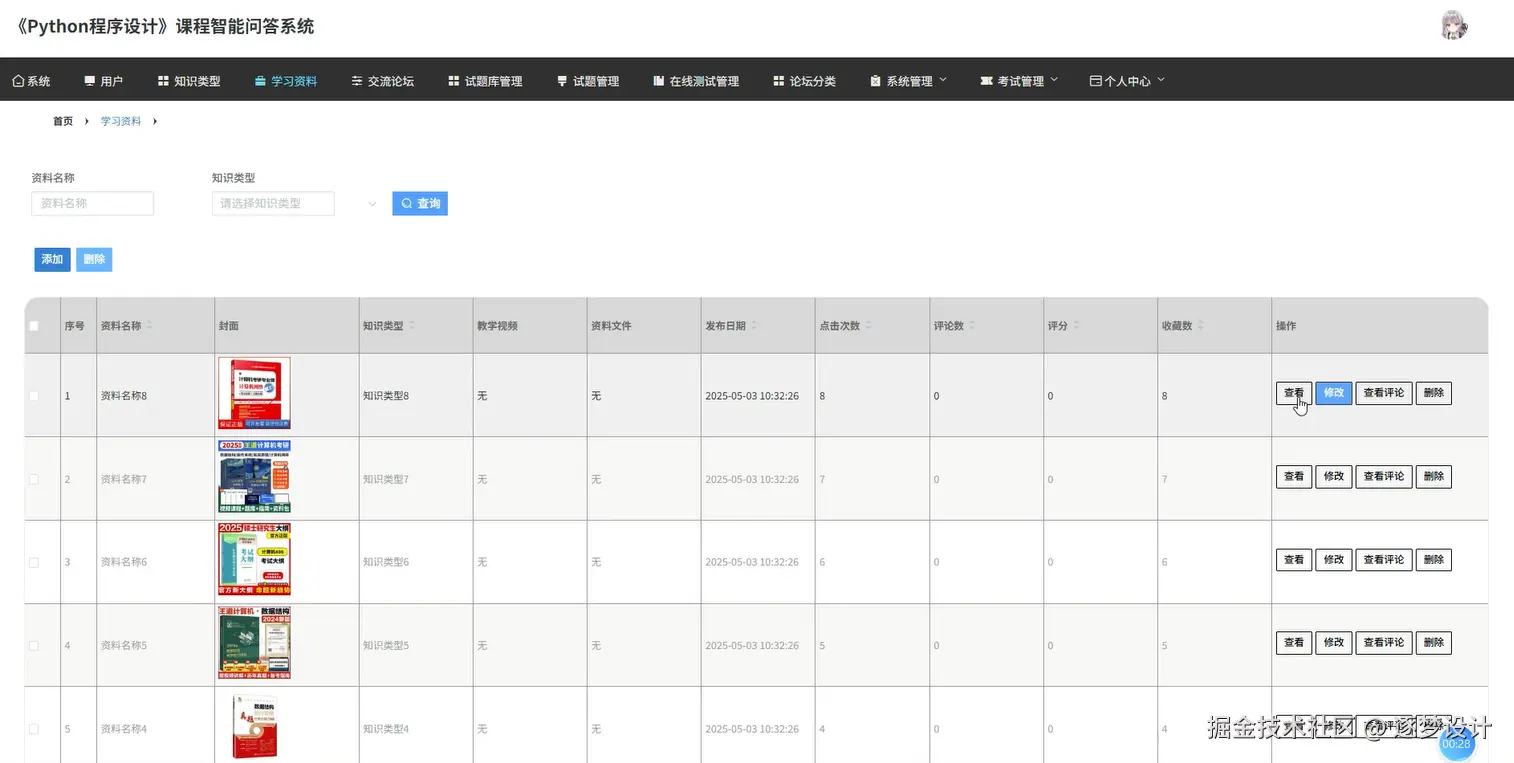This screenshot has width=1514, height=763.
Task: Click 修改 for 资料名称8
Action: pyautogui.click(x=1334, y=393)
